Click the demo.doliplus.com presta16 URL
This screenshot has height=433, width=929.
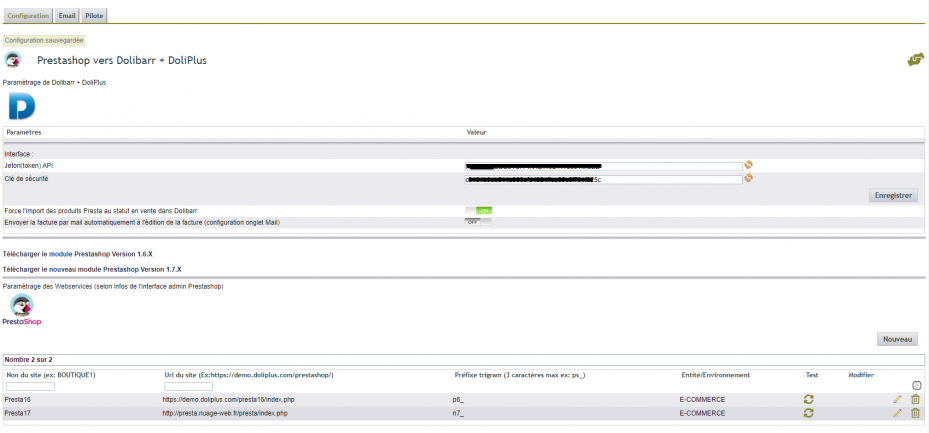(228, 400)
